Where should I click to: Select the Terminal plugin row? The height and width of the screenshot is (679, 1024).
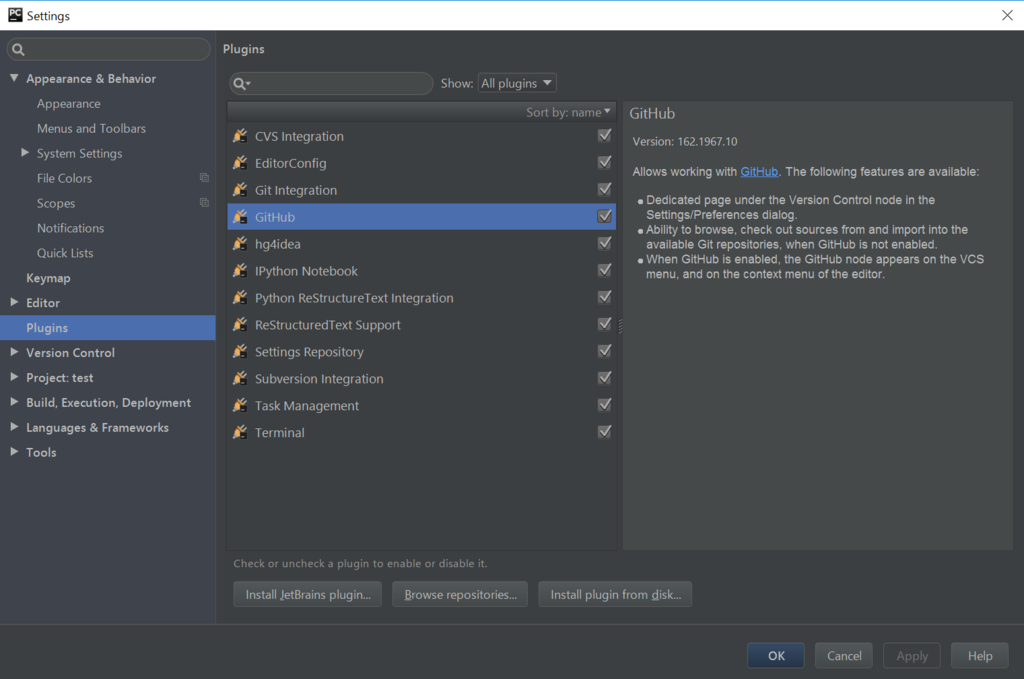[422, 432]
